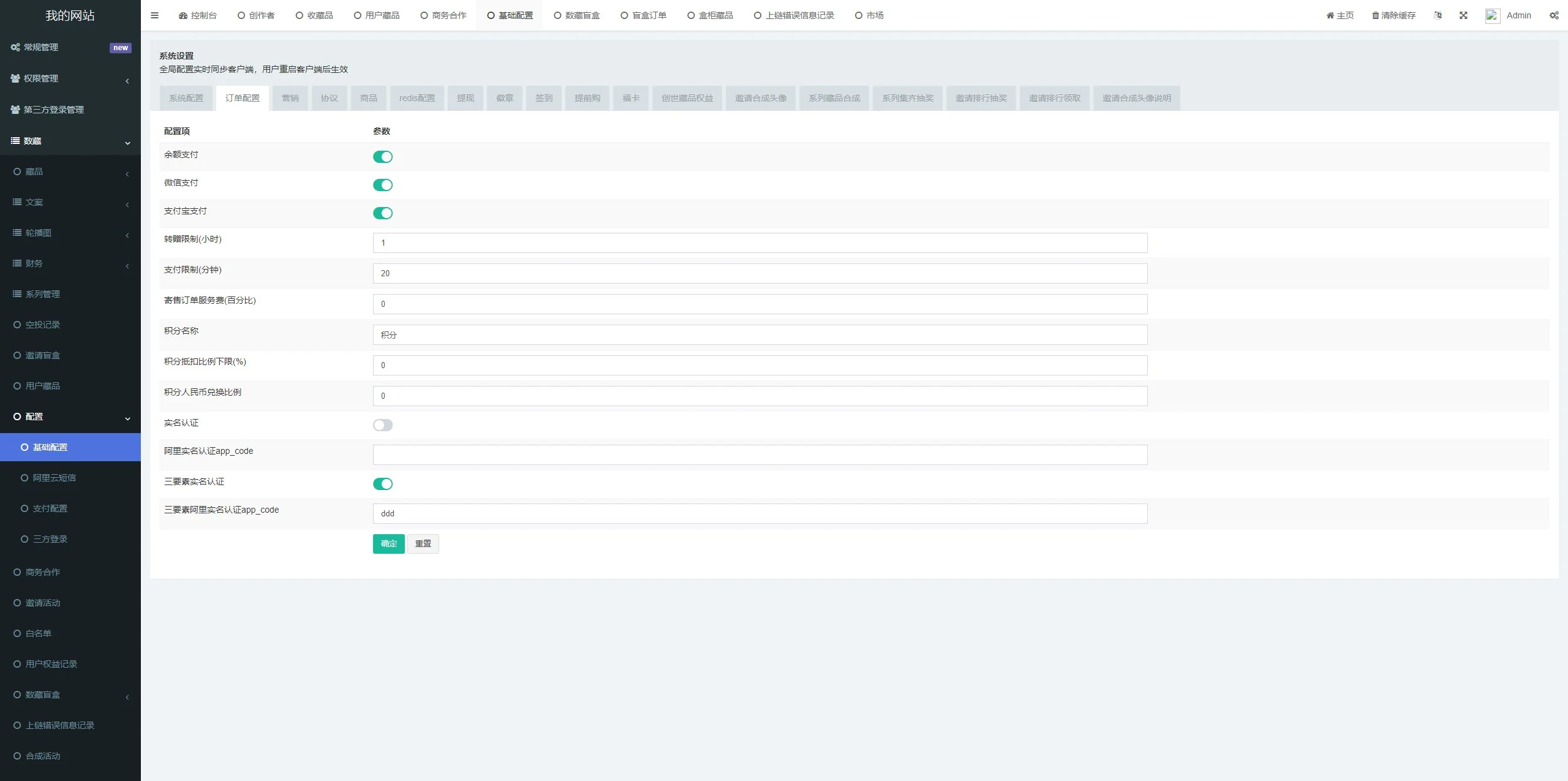Click the language switch icon in header
This screenshot has width=1568, height=781.
(1438, 15)
